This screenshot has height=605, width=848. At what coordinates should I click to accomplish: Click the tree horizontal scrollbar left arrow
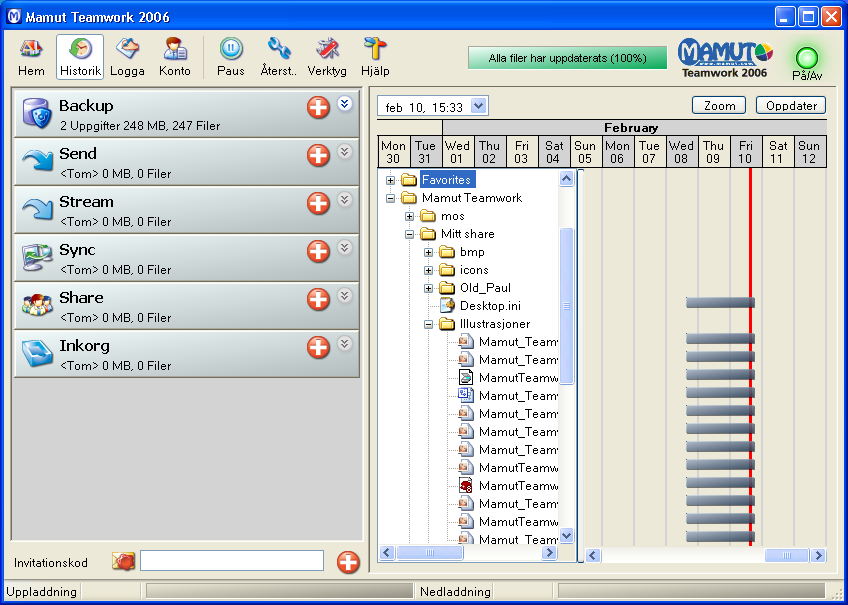[386, 553]
